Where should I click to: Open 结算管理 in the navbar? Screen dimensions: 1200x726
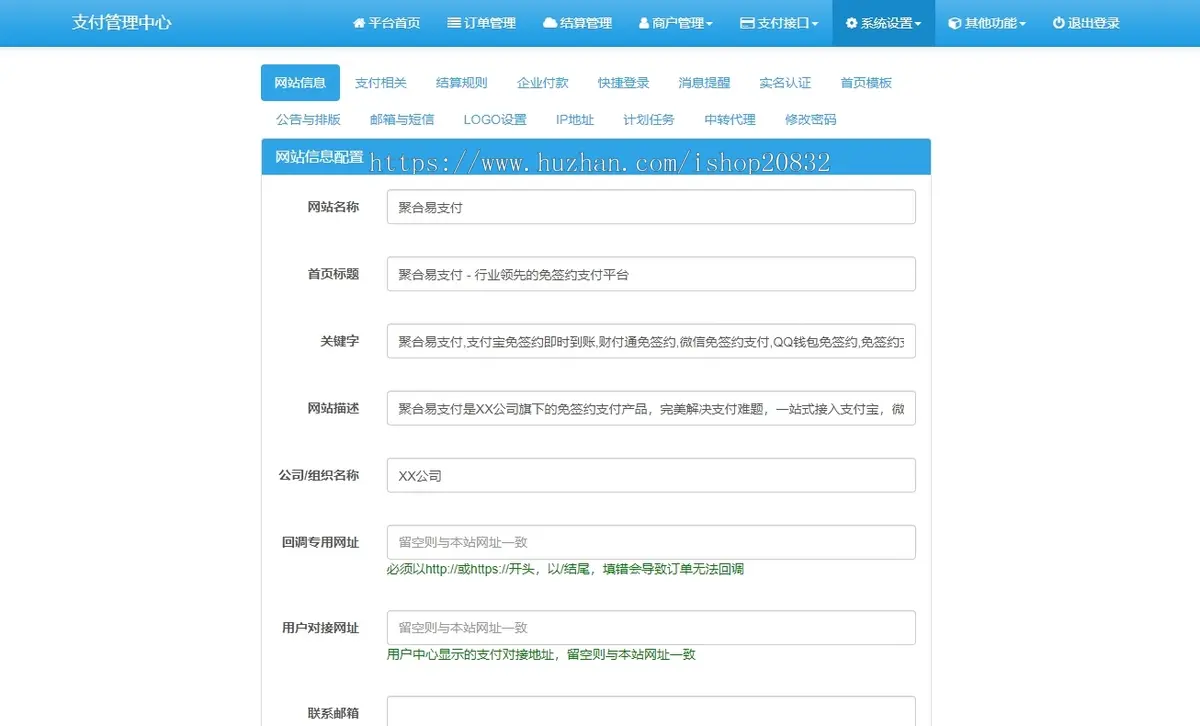577,23
